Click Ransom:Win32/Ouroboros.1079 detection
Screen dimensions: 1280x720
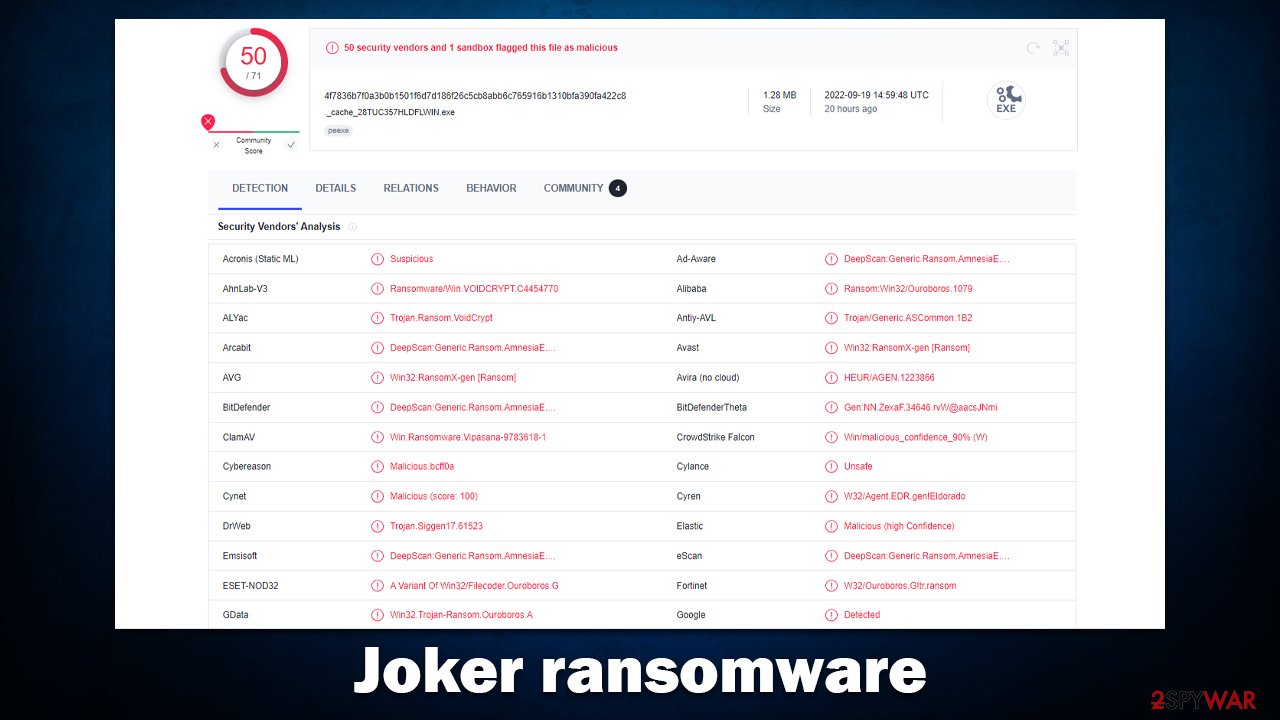coord(908,289)
